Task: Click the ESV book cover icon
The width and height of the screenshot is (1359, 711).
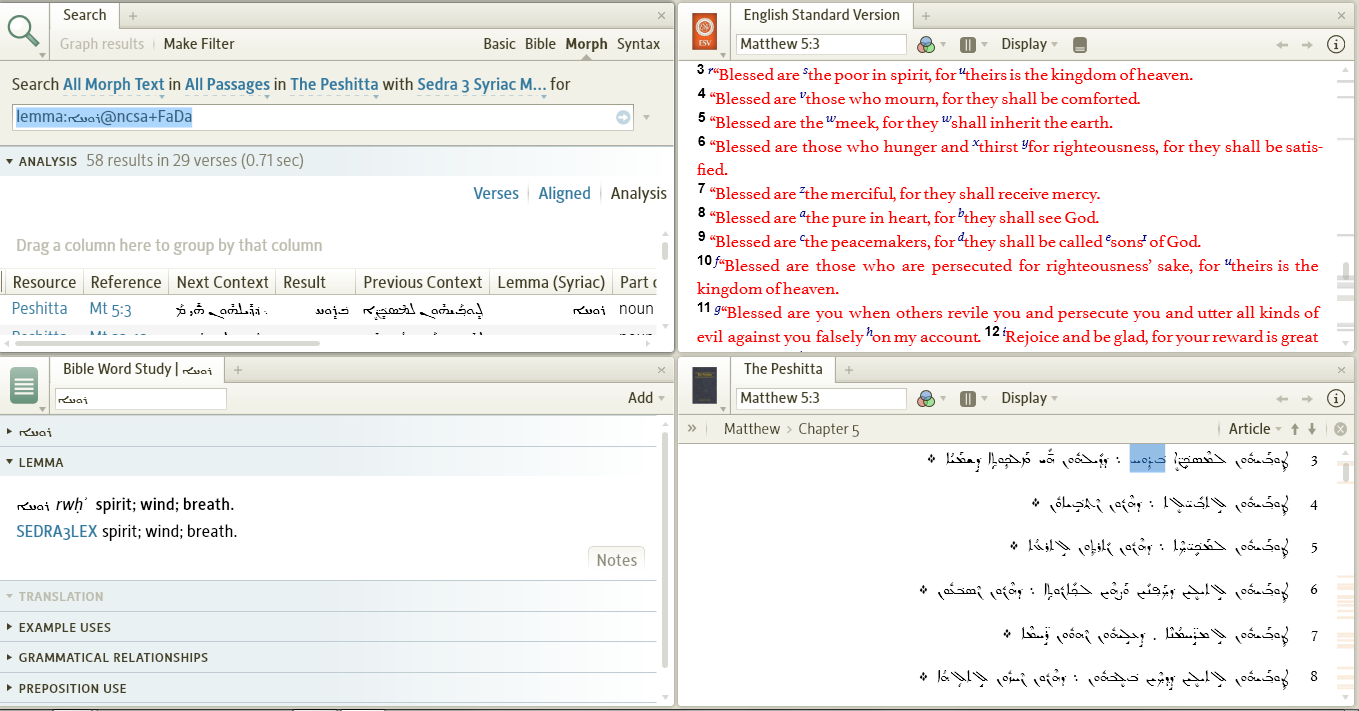Action: coord(705,29)
